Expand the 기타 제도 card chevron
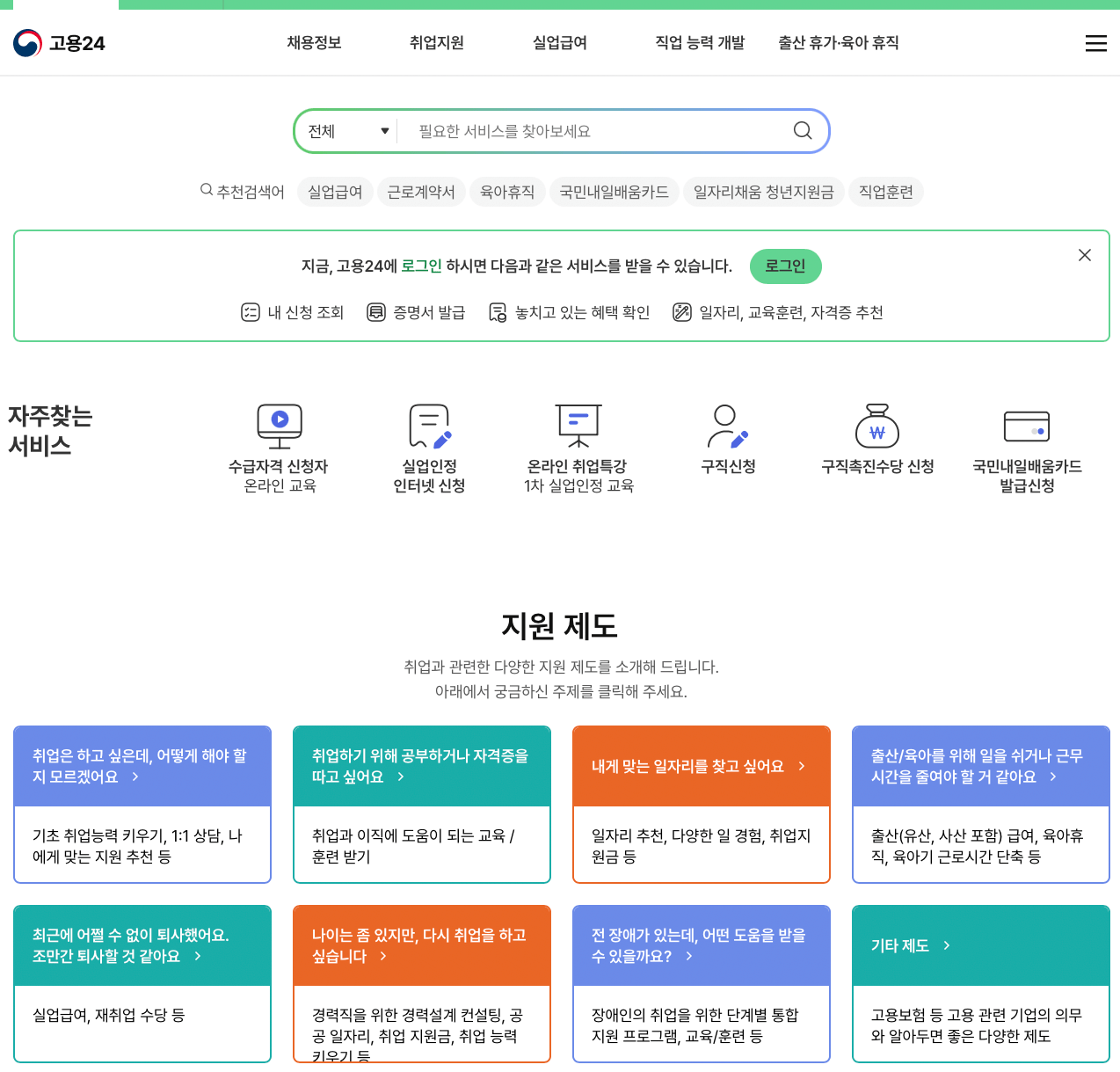The image size is (1120, 1072). point(947,945)
